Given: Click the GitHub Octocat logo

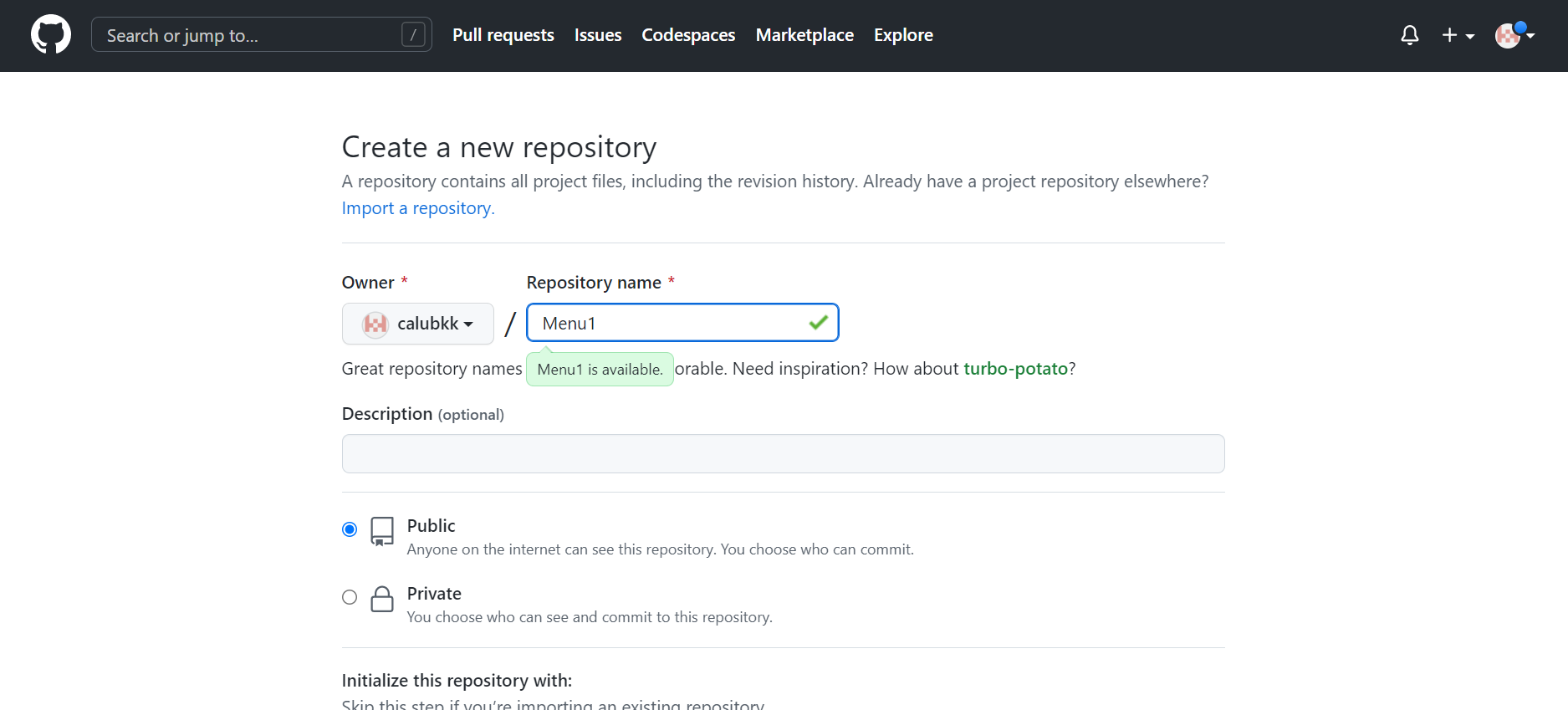Looking at the screenshot, I should point(51,35).
